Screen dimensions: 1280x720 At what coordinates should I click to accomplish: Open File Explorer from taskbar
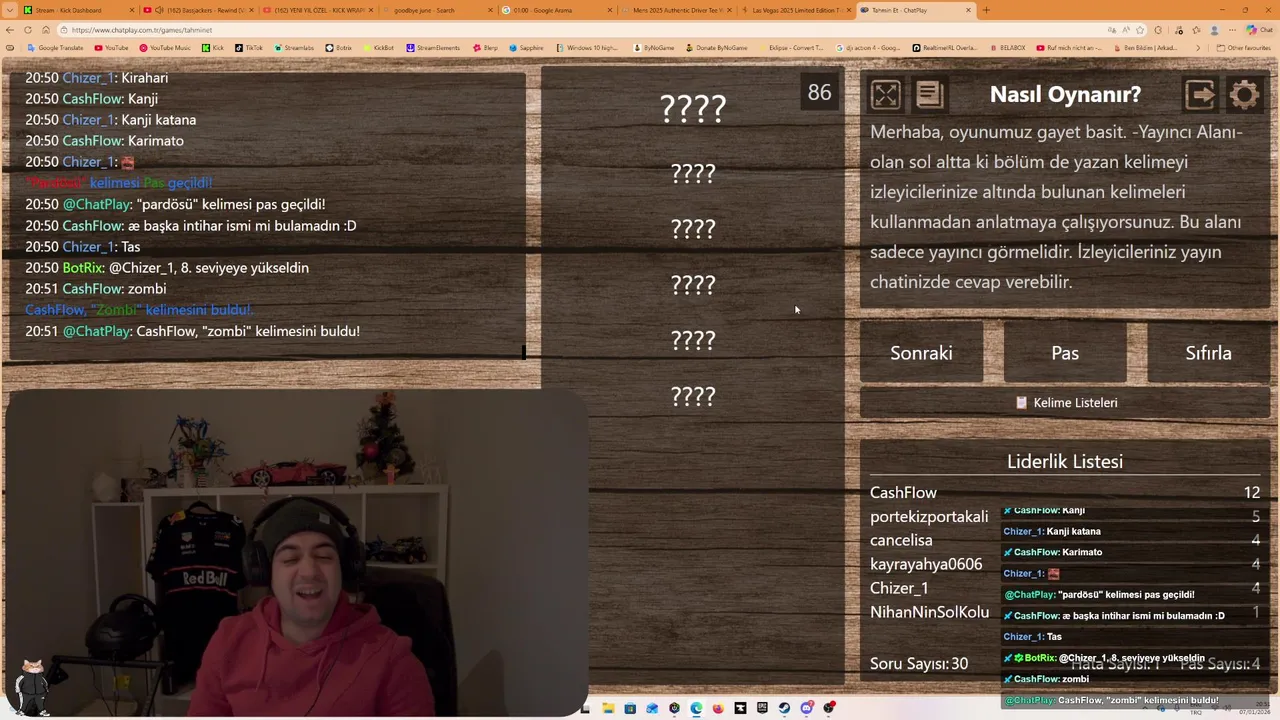(607, 708)
